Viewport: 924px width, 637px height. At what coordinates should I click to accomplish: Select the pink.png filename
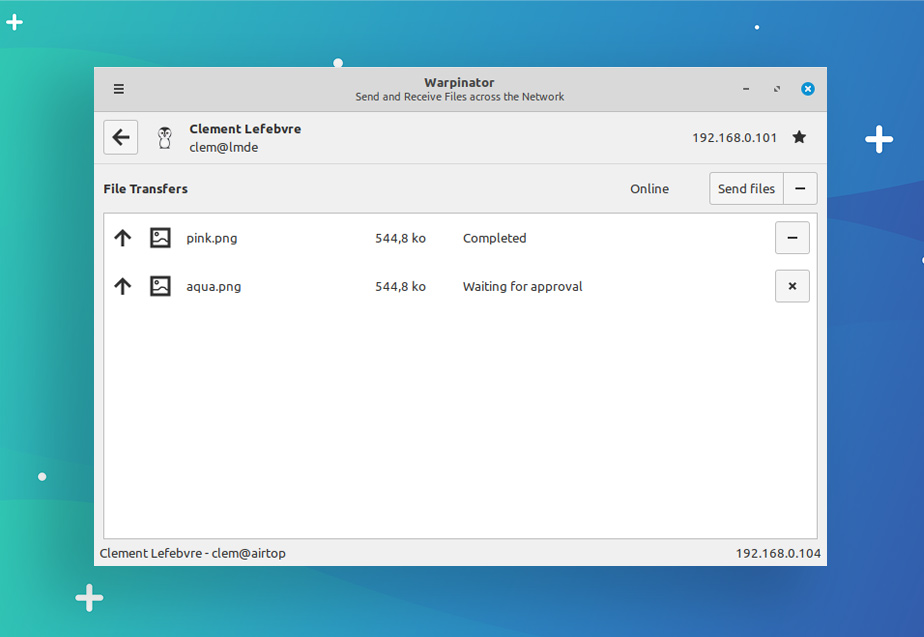[x=211, y=238]
